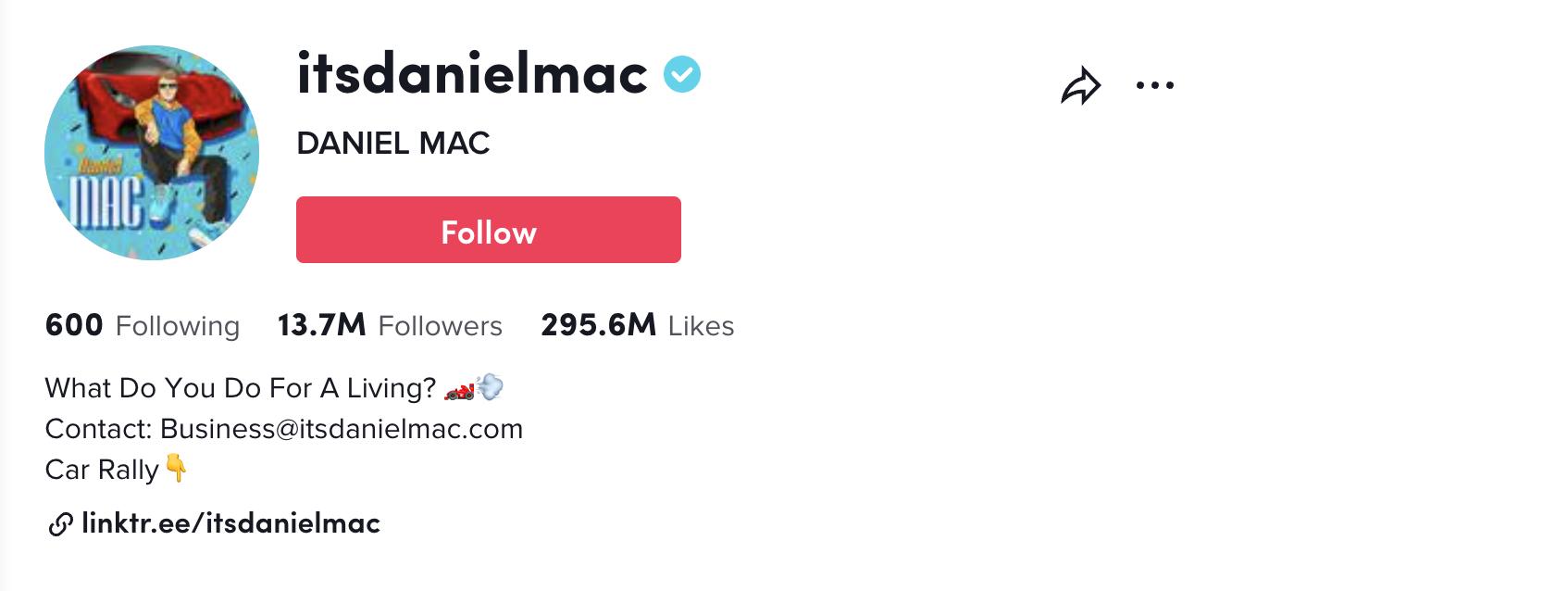Viewport: 1568px width, 591px height.
Task: Click the Car Rally bio text
Action: (102, 470)
